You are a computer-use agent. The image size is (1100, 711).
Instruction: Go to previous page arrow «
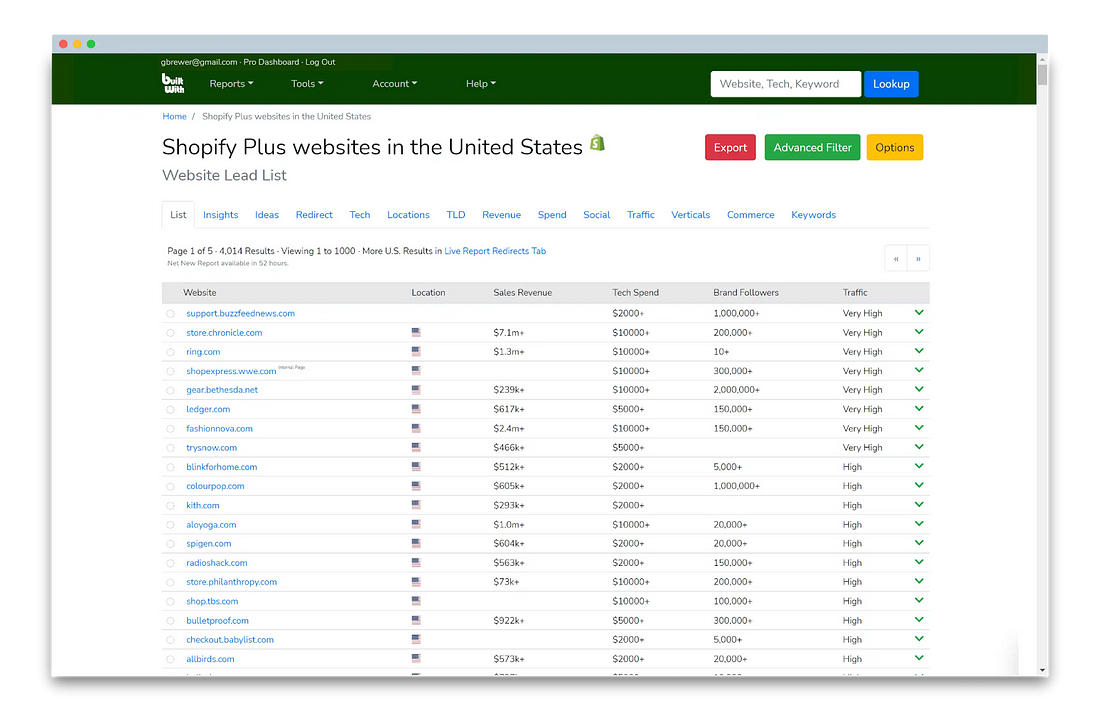click(x=896, y=259)
